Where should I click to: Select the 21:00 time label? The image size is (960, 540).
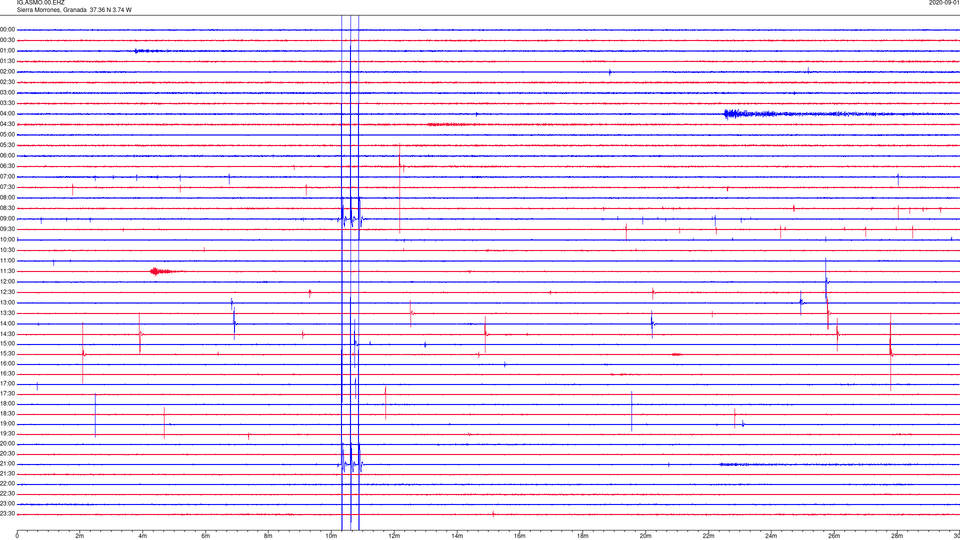[x=7, y=464]
